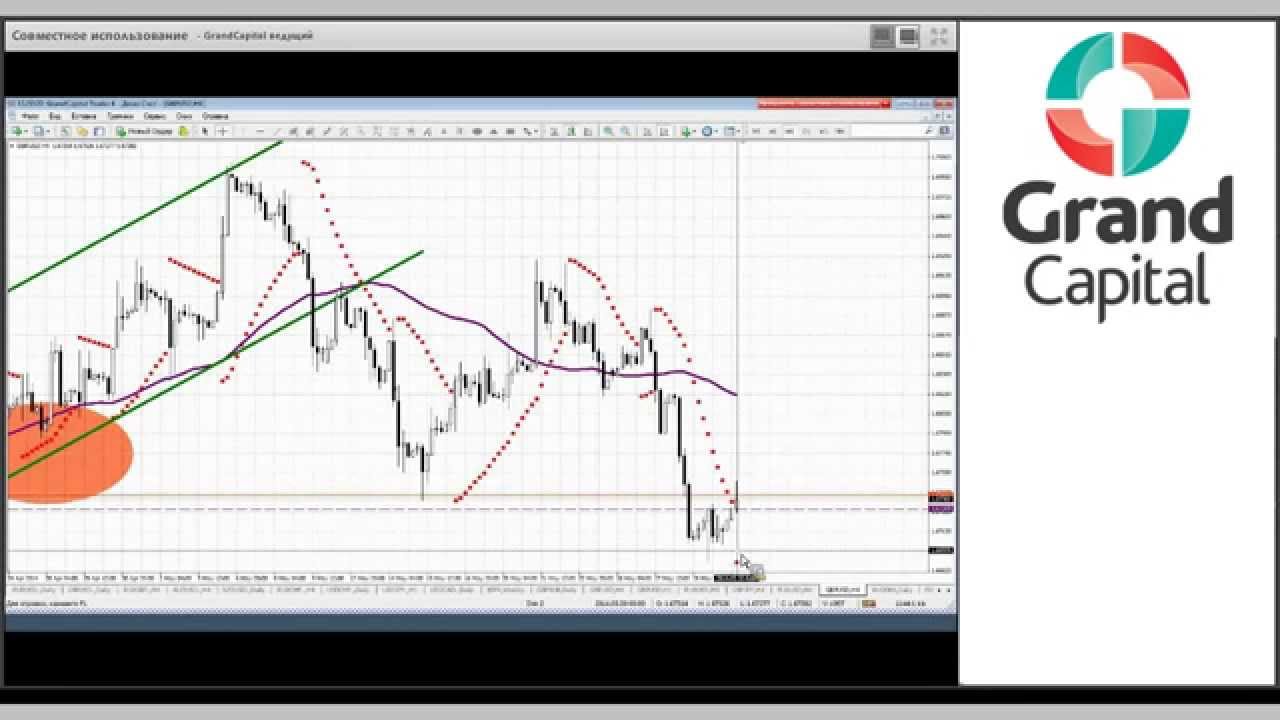Screen dimensions: 1280x720
Task: Close the red notification banner
Action: point(886,103)
